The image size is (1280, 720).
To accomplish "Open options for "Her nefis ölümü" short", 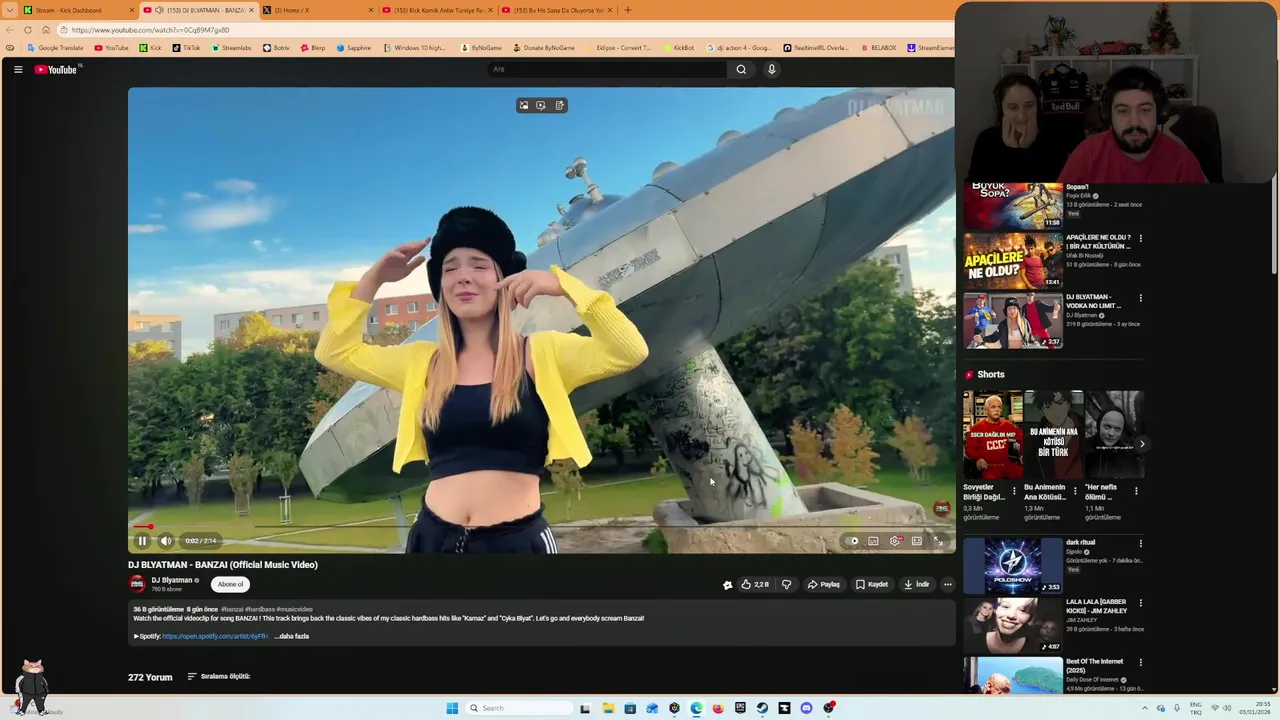I will pos(1136,491).
